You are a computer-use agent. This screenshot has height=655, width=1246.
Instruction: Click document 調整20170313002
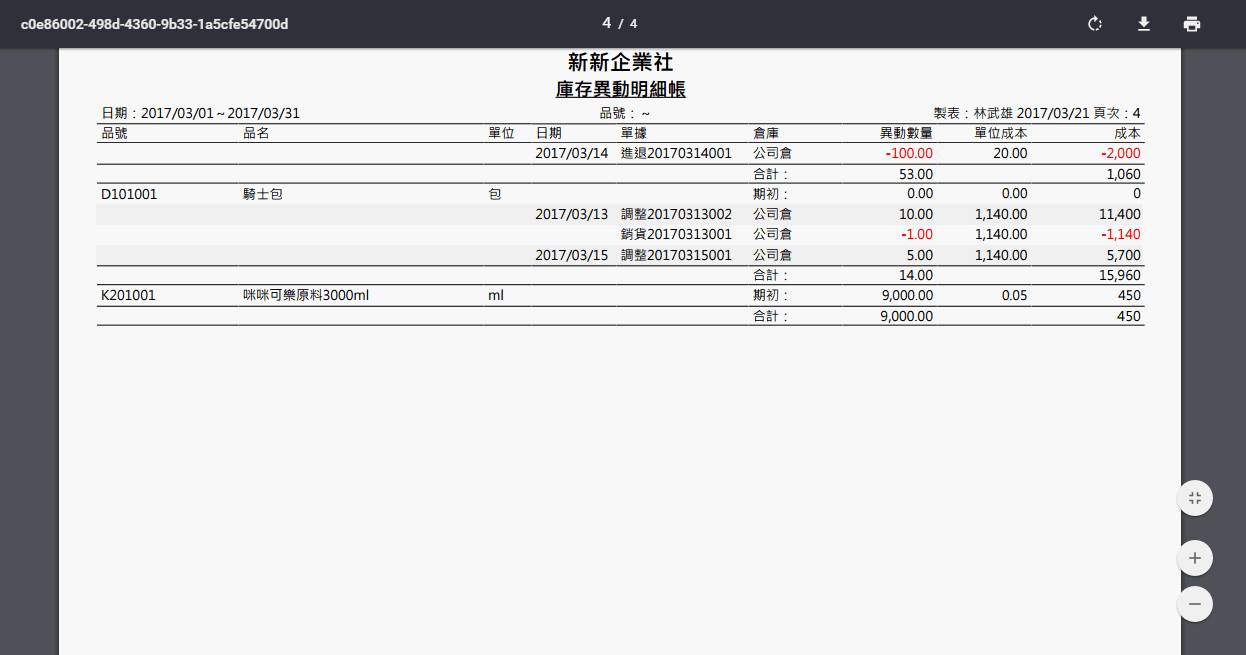coord(676,215)
